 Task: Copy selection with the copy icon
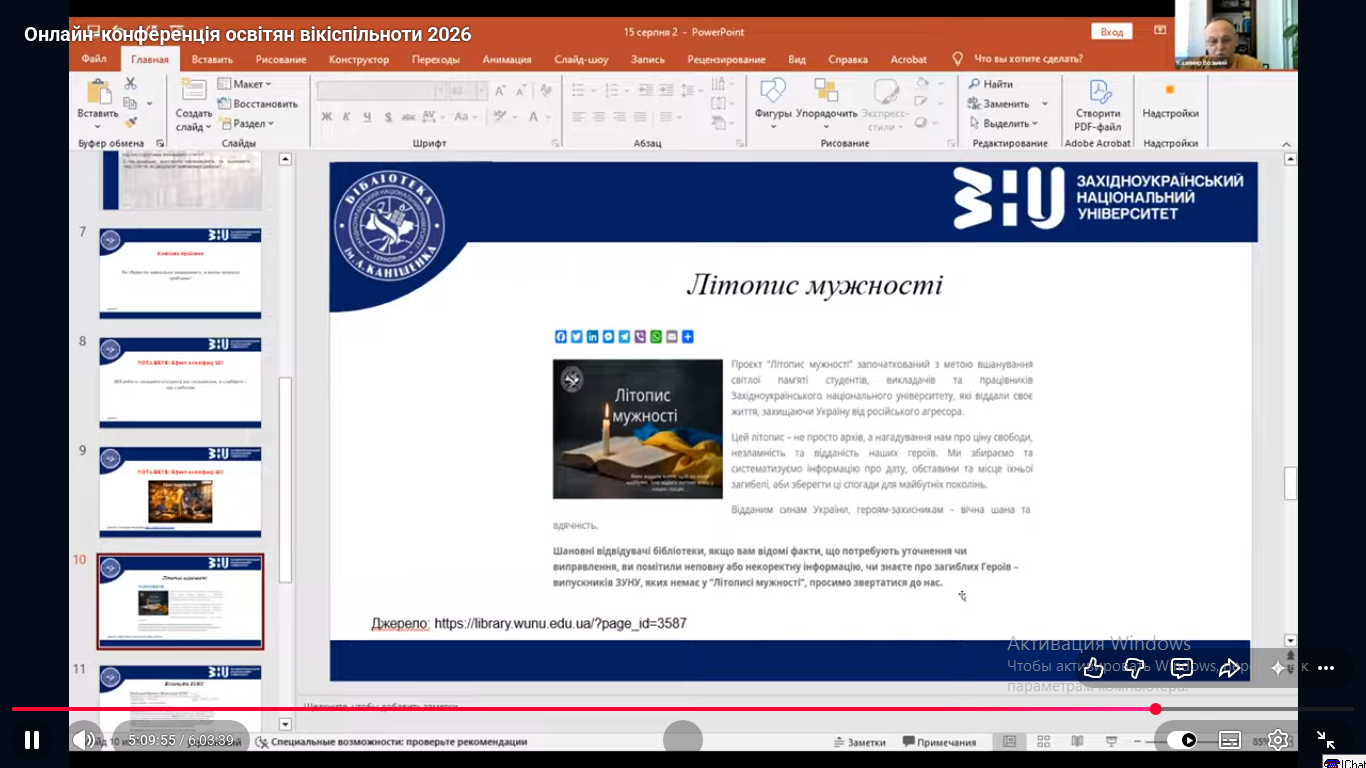click(x=130, y=103)
